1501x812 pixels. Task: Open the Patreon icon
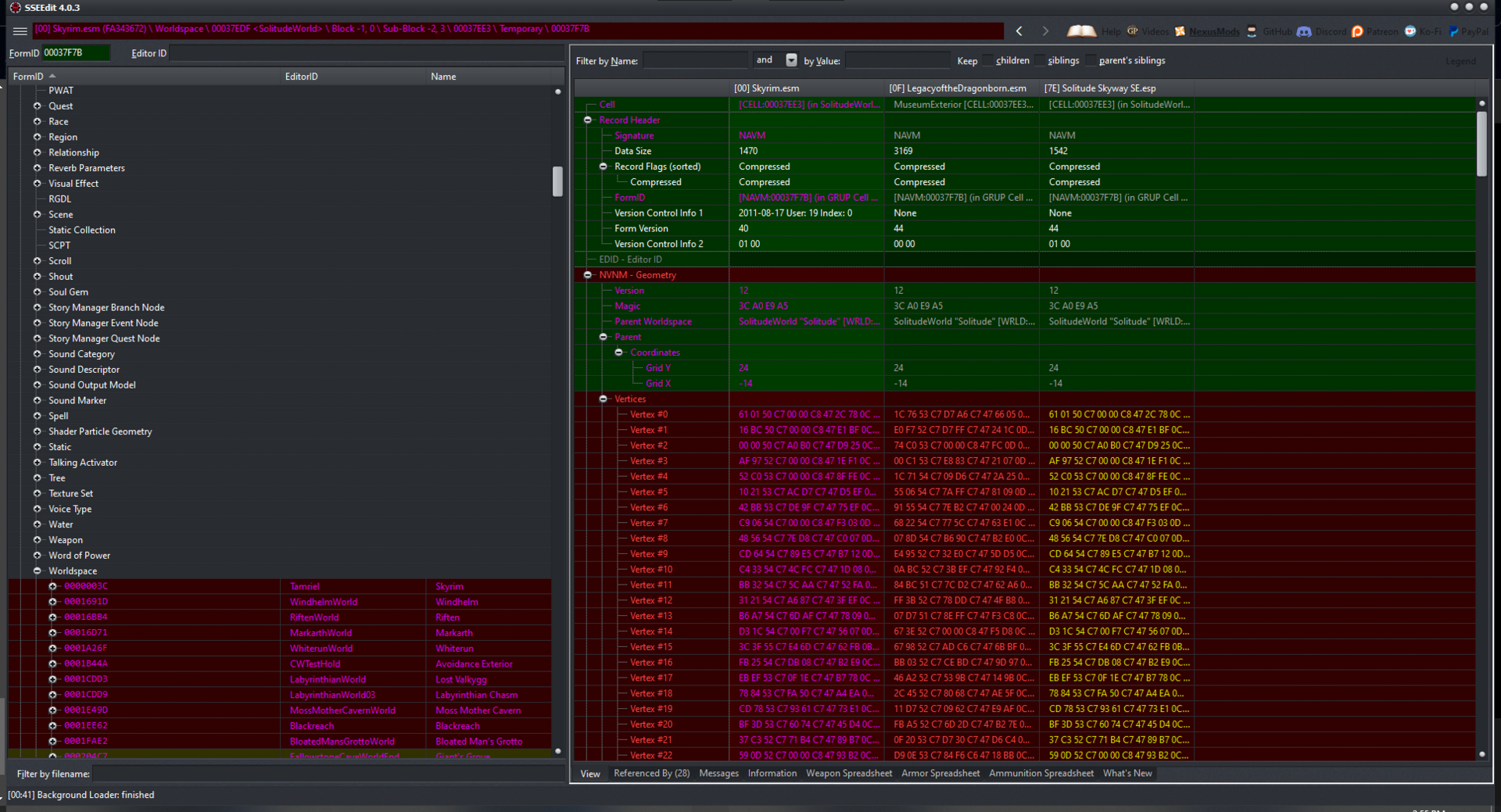(x=1357, y=31)
